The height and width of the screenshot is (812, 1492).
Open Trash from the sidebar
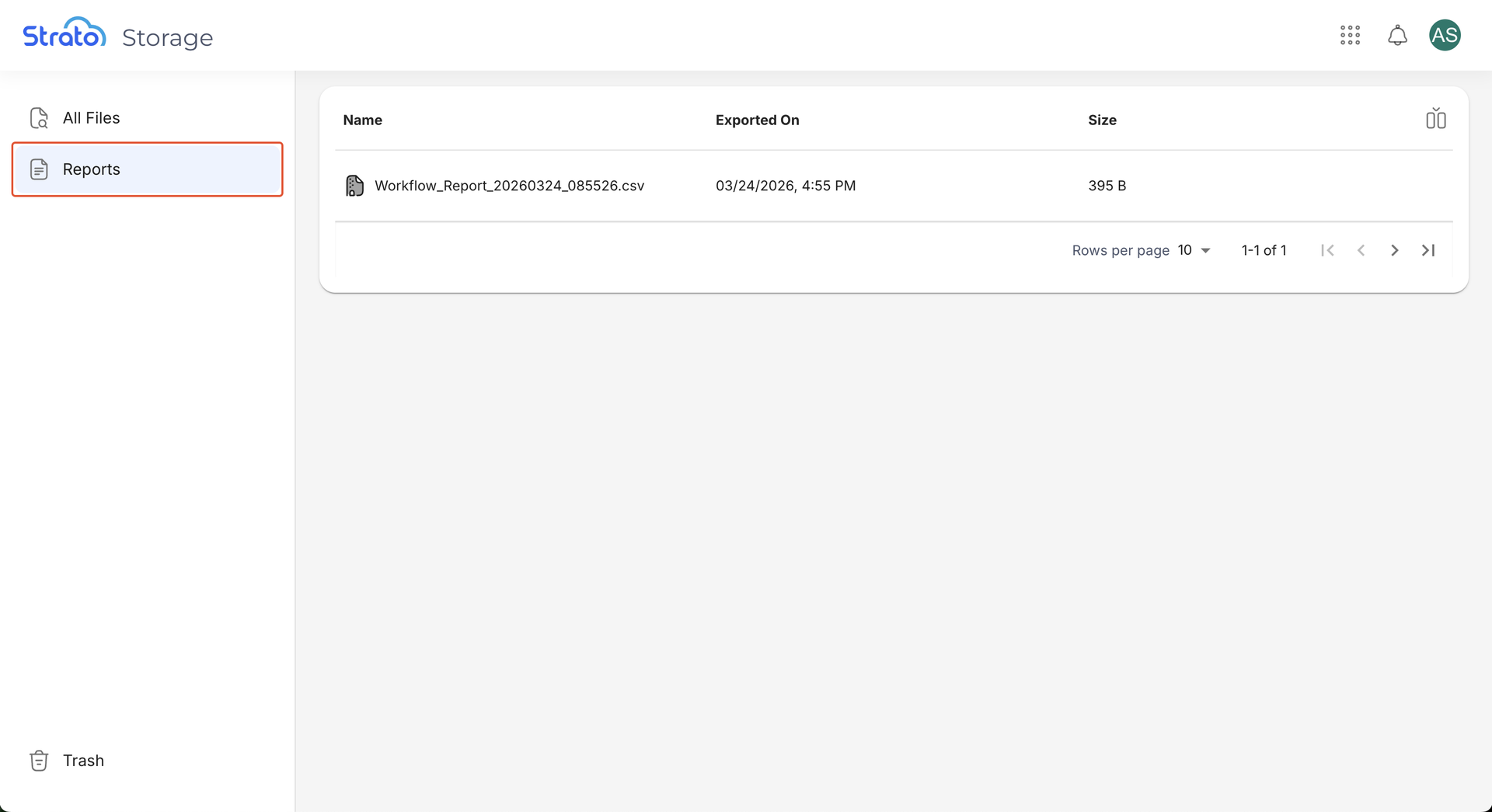83,761
